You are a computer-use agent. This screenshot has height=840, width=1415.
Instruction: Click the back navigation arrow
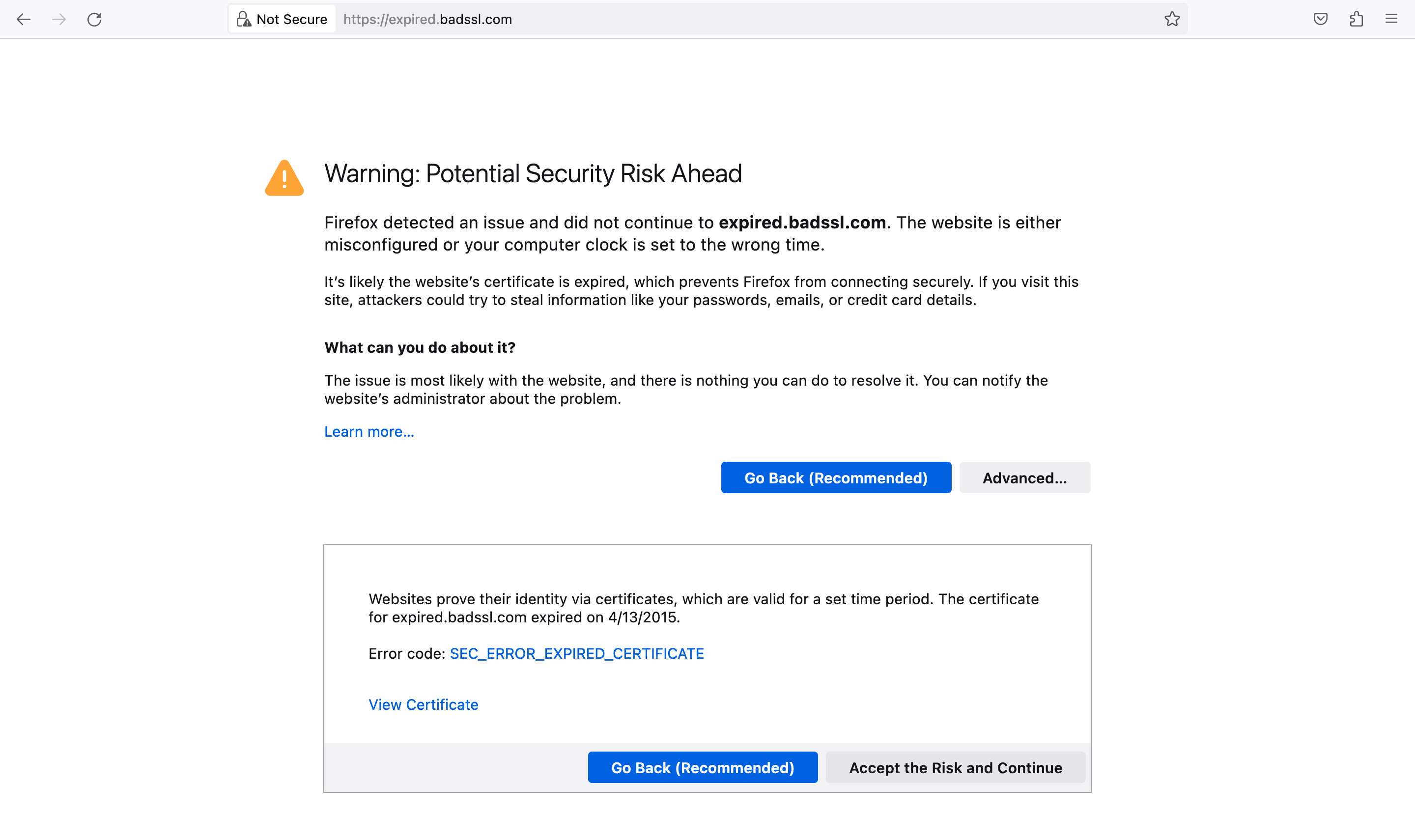pos(23,19)
